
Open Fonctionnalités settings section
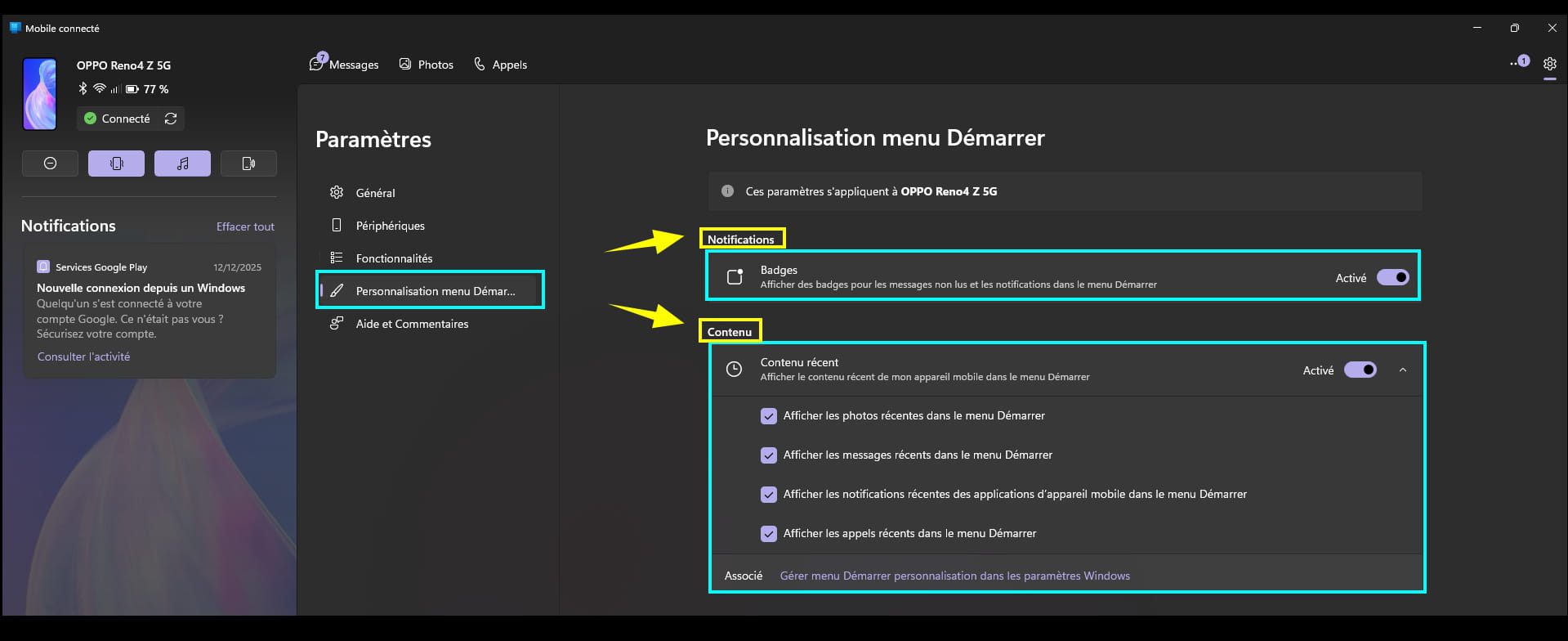coord(394,258)
